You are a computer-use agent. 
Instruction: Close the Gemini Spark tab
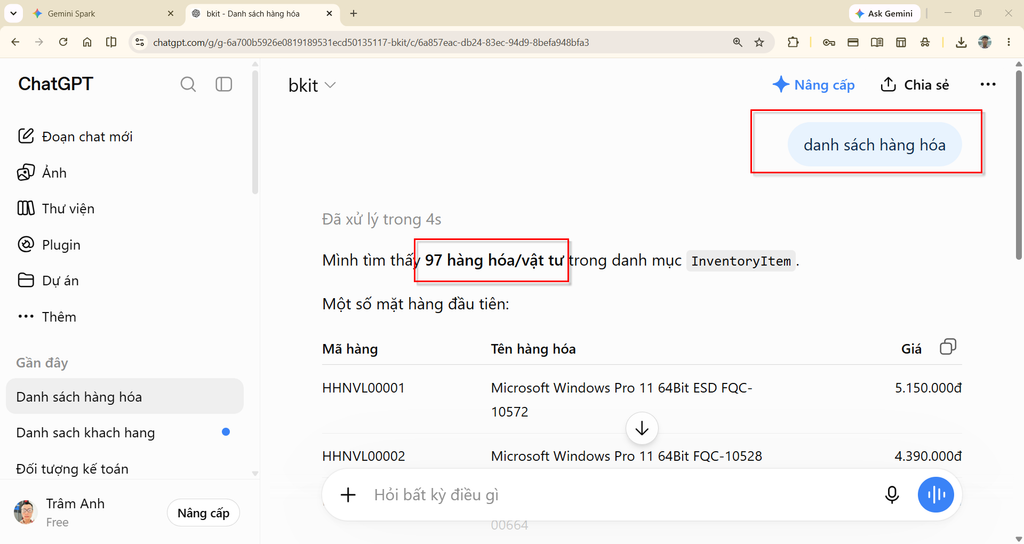[x=170, y=13]
